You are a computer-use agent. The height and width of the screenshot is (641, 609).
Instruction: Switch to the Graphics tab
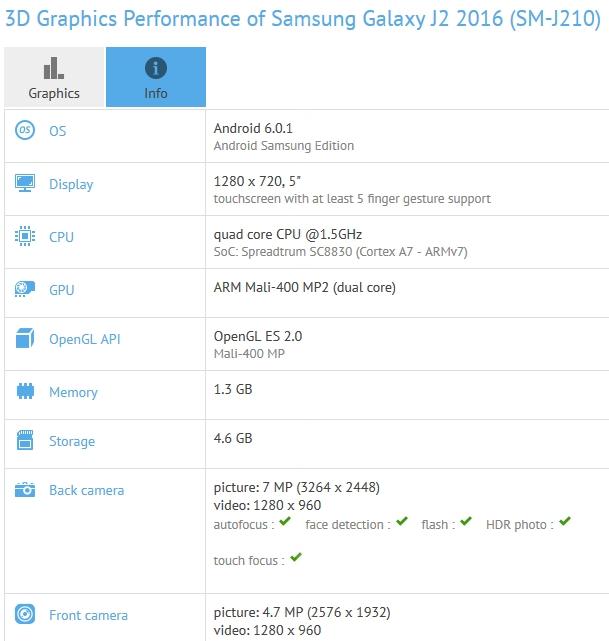point(54,77)
